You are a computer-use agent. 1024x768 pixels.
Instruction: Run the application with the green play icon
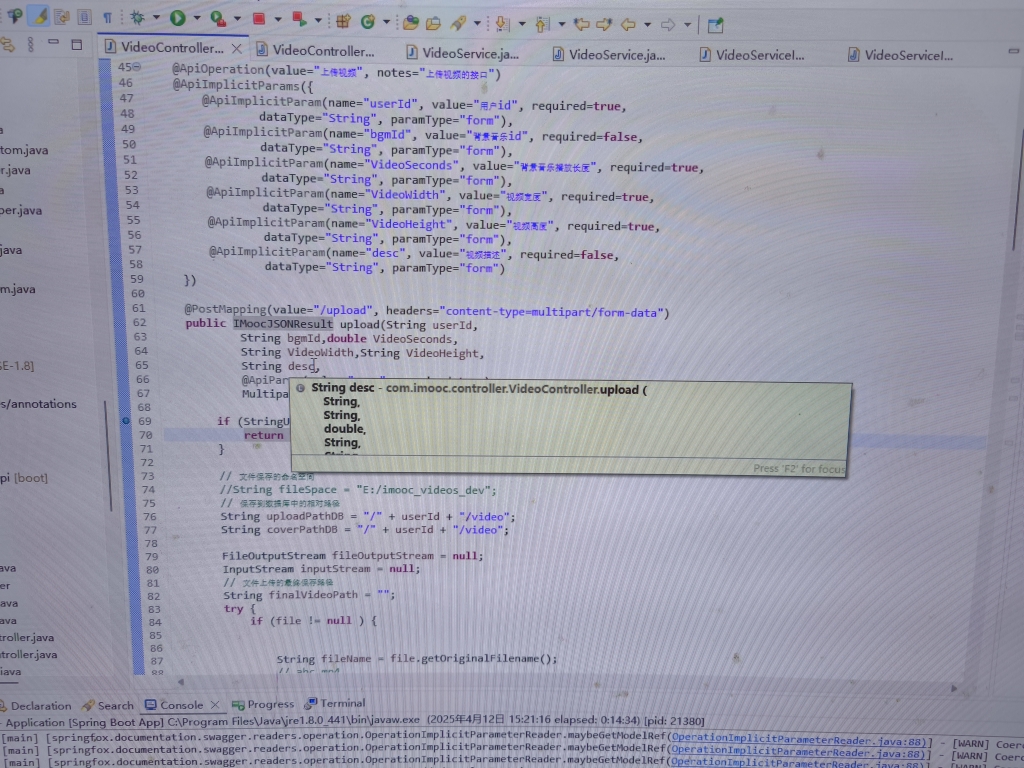tap(178, 18)
